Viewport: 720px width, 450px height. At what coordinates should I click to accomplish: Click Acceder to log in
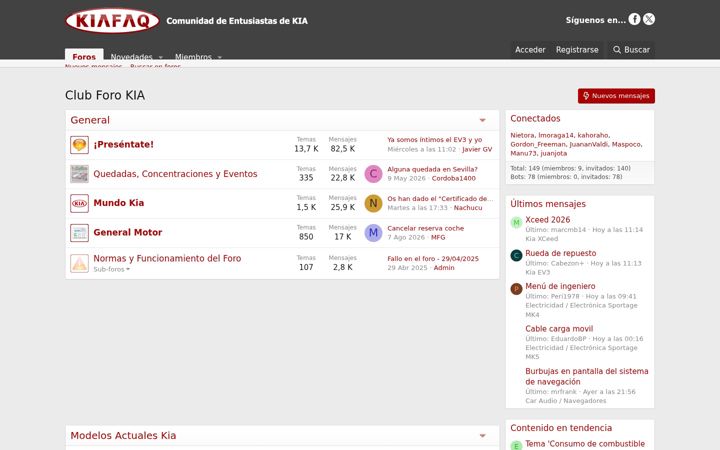tap(530, 50)
